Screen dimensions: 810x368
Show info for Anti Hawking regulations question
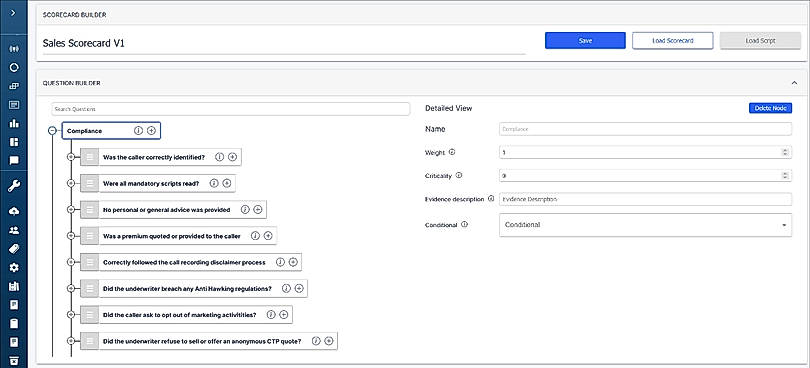[x=286, y=288]
